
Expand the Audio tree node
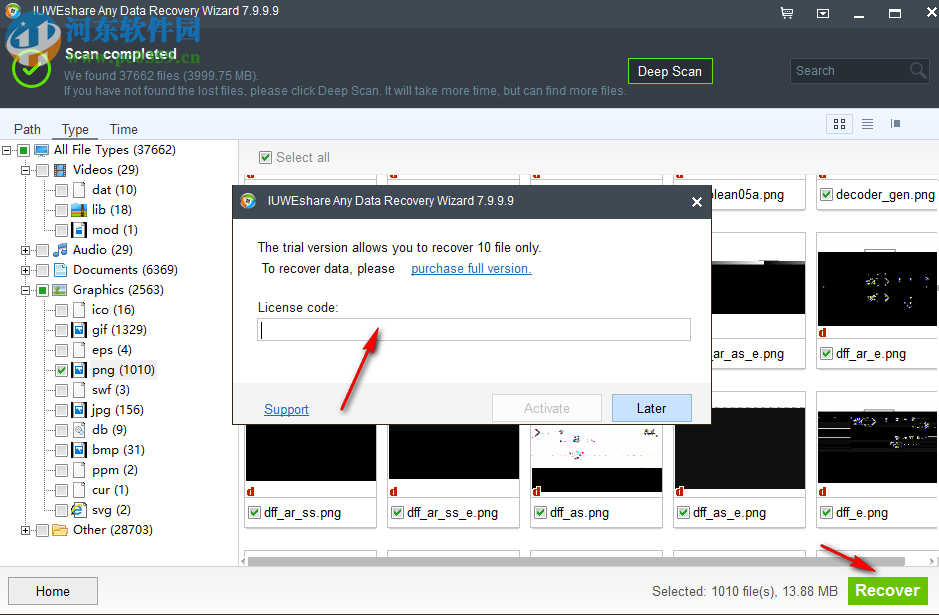tap(25, 250)
